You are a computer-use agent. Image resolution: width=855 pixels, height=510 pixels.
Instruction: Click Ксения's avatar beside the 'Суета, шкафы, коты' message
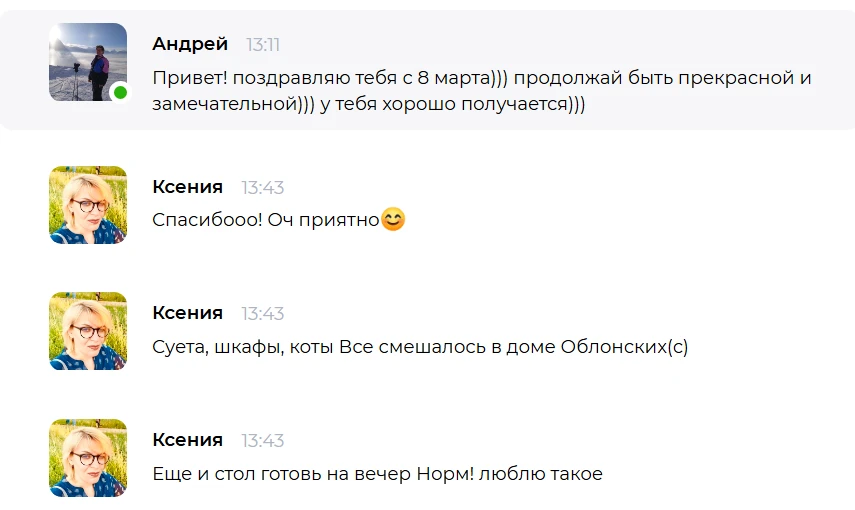click(x=88, y=331)
